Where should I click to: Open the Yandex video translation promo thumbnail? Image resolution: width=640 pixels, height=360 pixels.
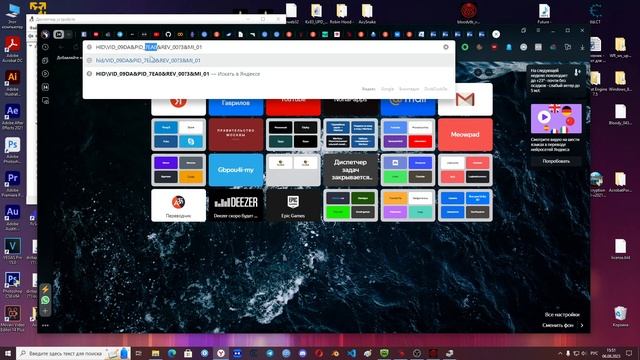[556, 118]
